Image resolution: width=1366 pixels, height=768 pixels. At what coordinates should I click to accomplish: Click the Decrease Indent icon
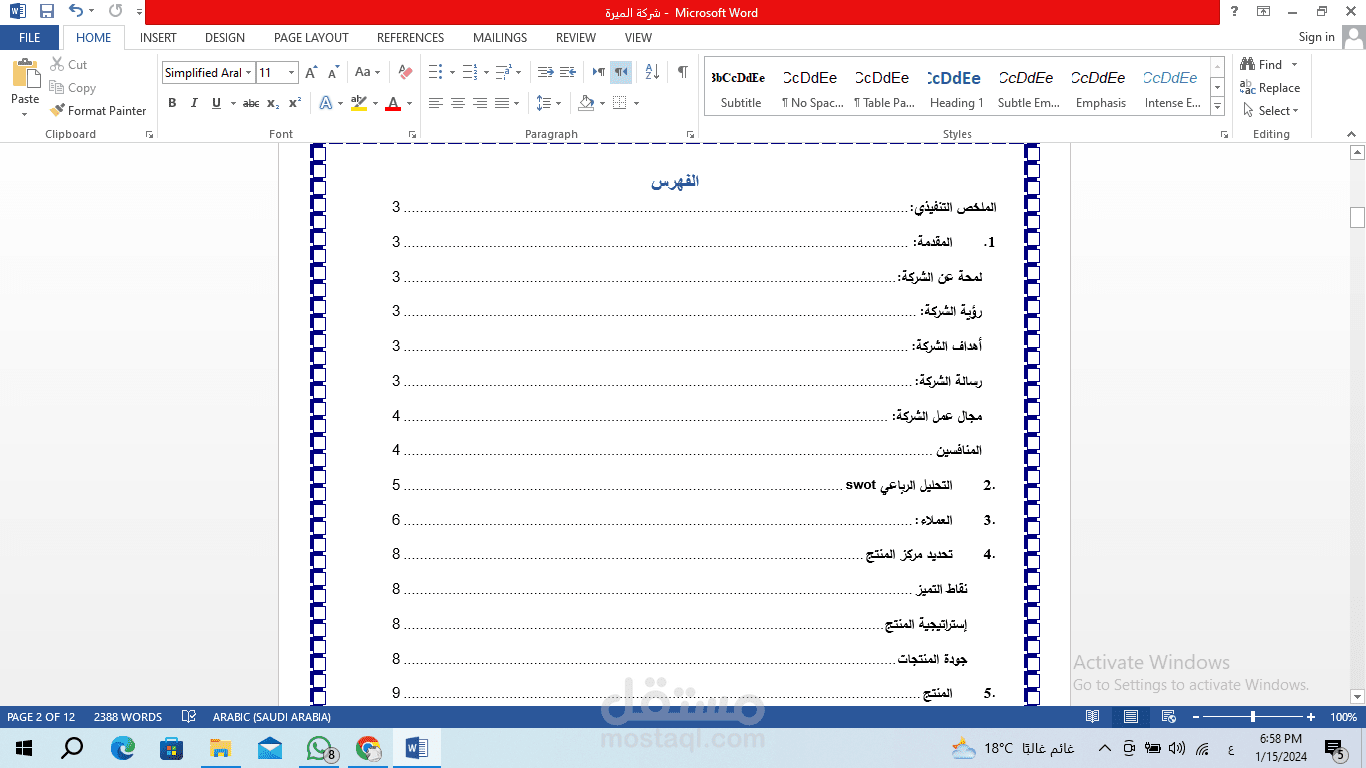coord(545,73)
